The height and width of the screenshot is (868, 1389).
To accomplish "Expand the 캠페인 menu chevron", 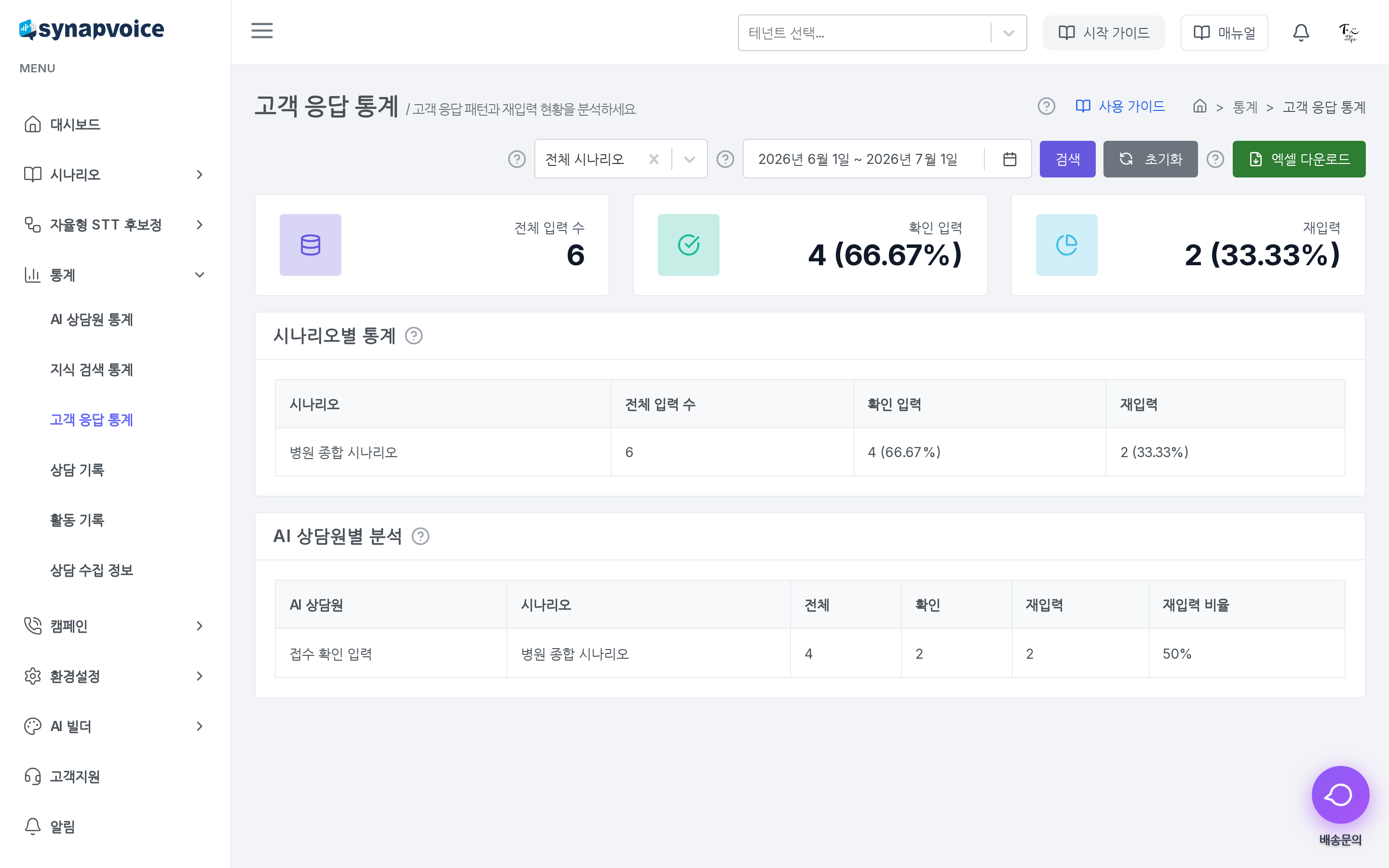I will 199,626.
